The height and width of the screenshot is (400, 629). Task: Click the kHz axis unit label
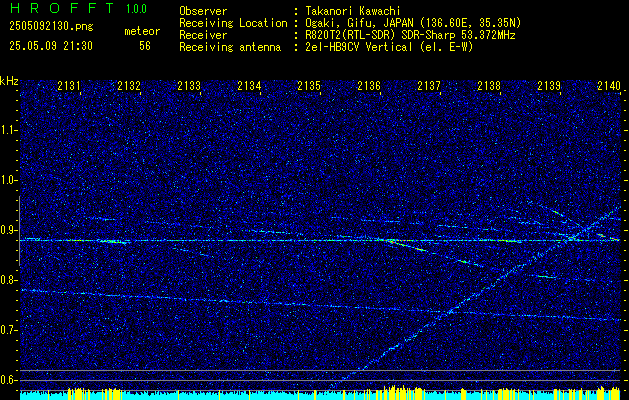pos(9,81)
